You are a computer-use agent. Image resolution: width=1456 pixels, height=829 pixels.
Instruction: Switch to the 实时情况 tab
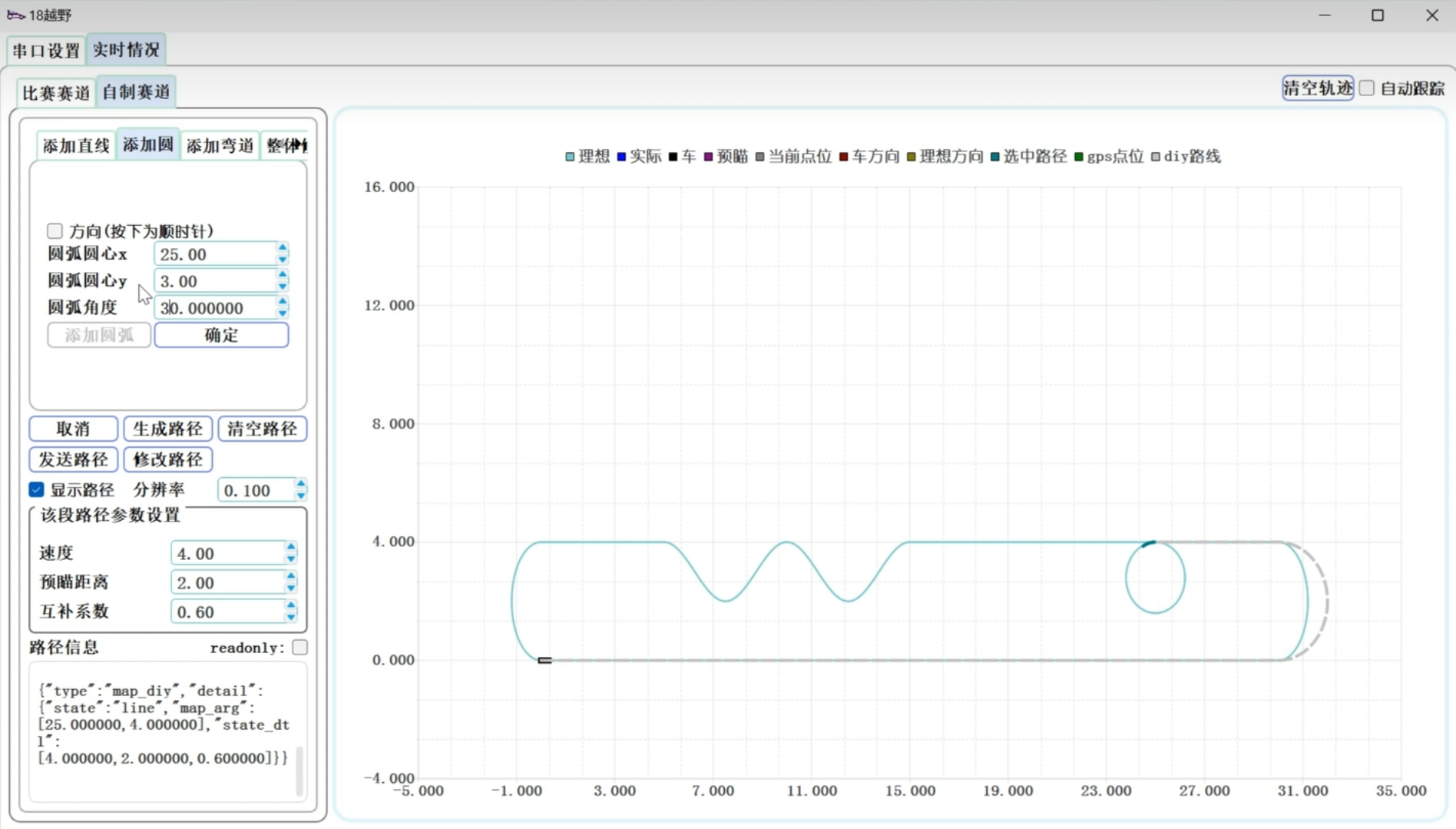pyautogui.click(x=126, y=50)
